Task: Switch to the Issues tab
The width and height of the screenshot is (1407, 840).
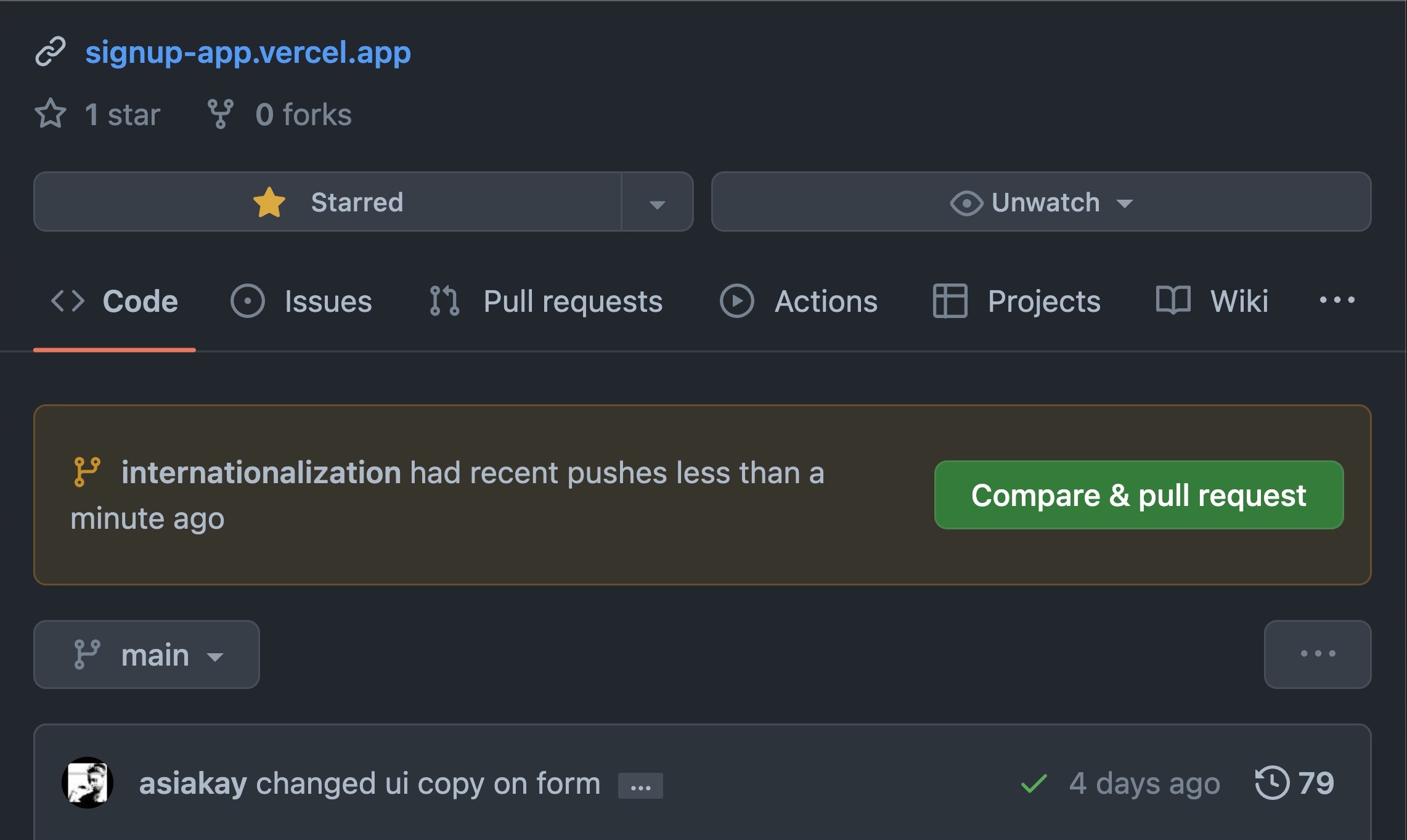Action: click(301, 301)
